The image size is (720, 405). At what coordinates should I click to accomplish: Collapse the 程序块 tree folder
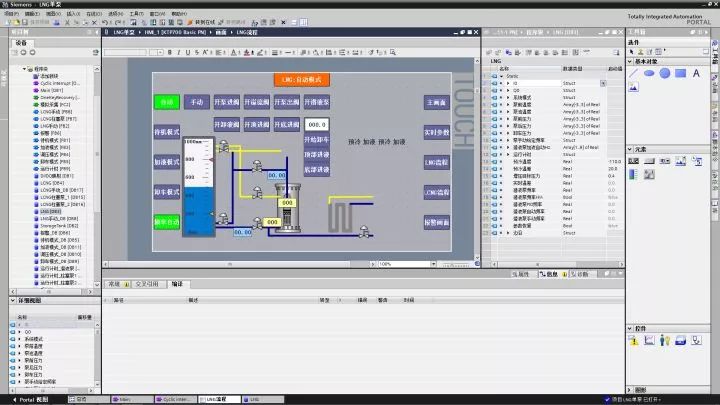[26, 69]
